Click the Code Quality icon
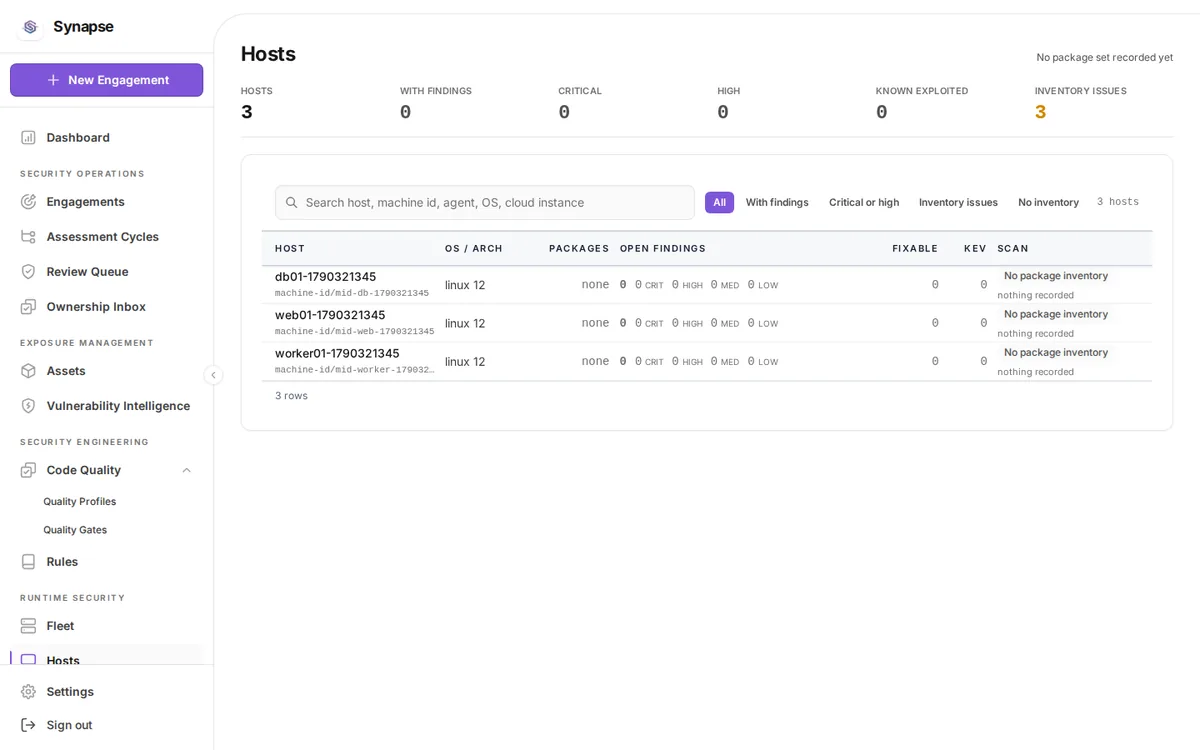 pos(28,470)
